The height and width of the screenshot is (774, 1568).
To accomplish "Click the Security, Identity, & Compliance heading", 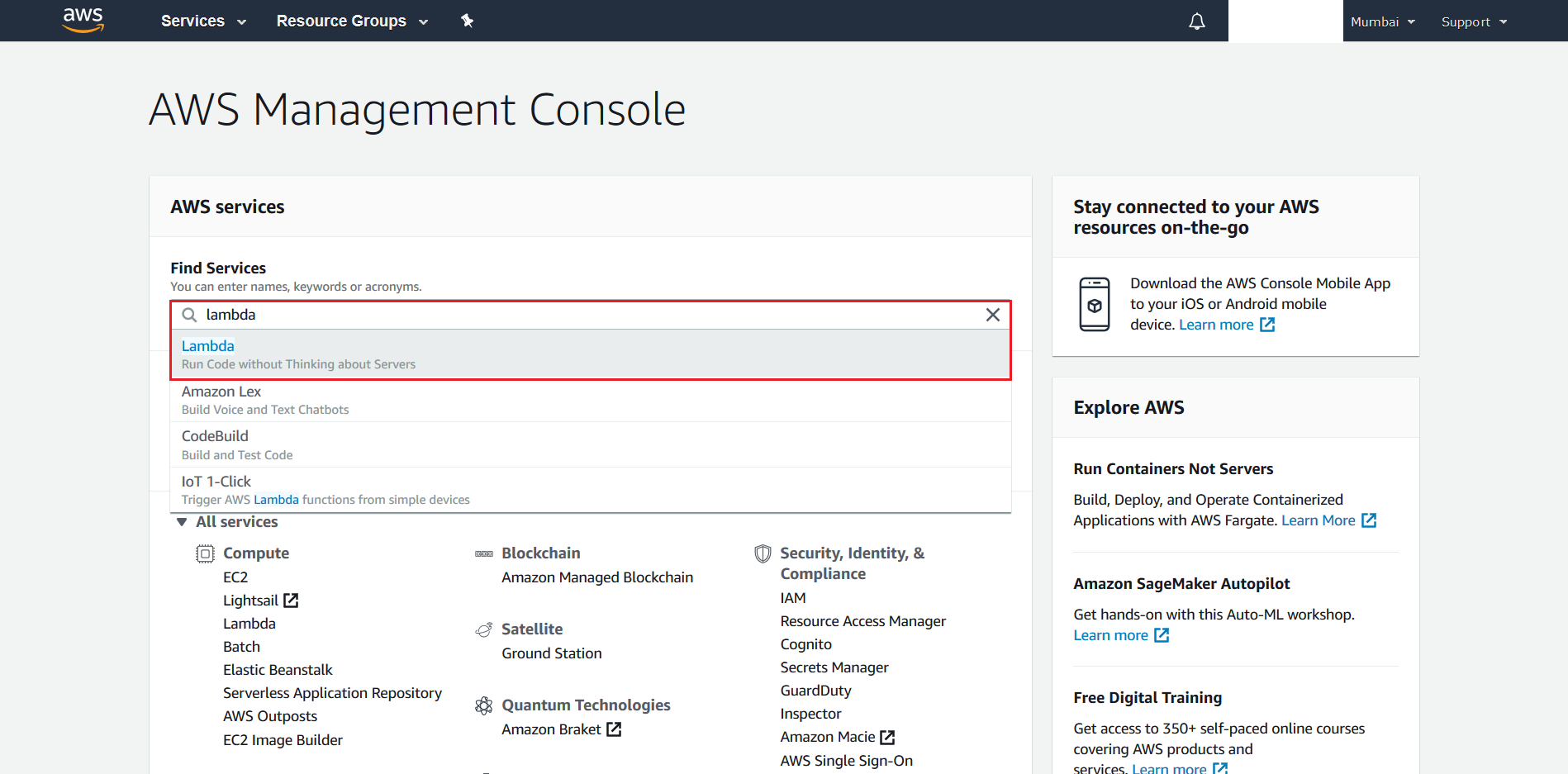I will [x=853, y=563].
